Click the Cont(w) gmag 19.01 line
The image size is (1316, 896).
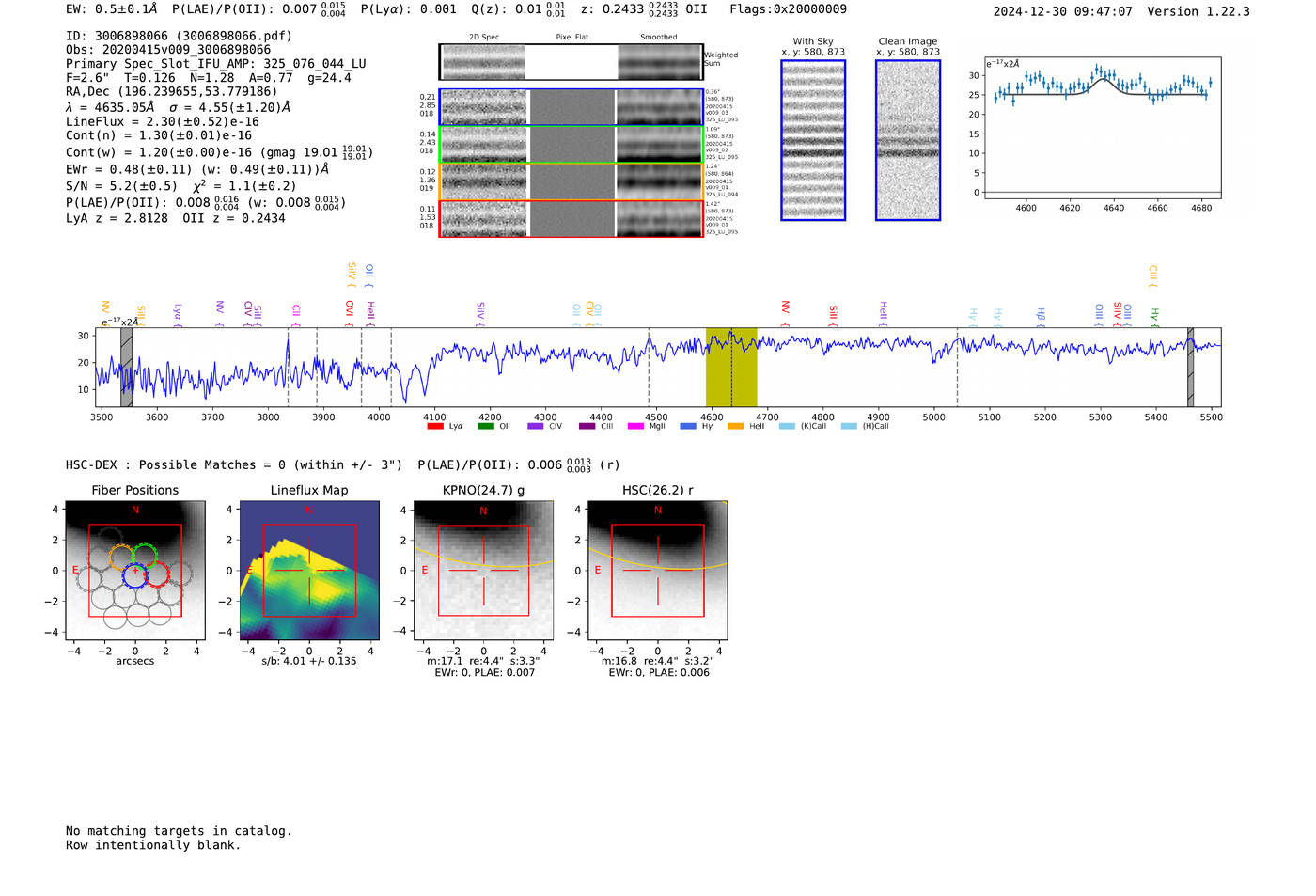pyautogui.click(x=219, y=152)
